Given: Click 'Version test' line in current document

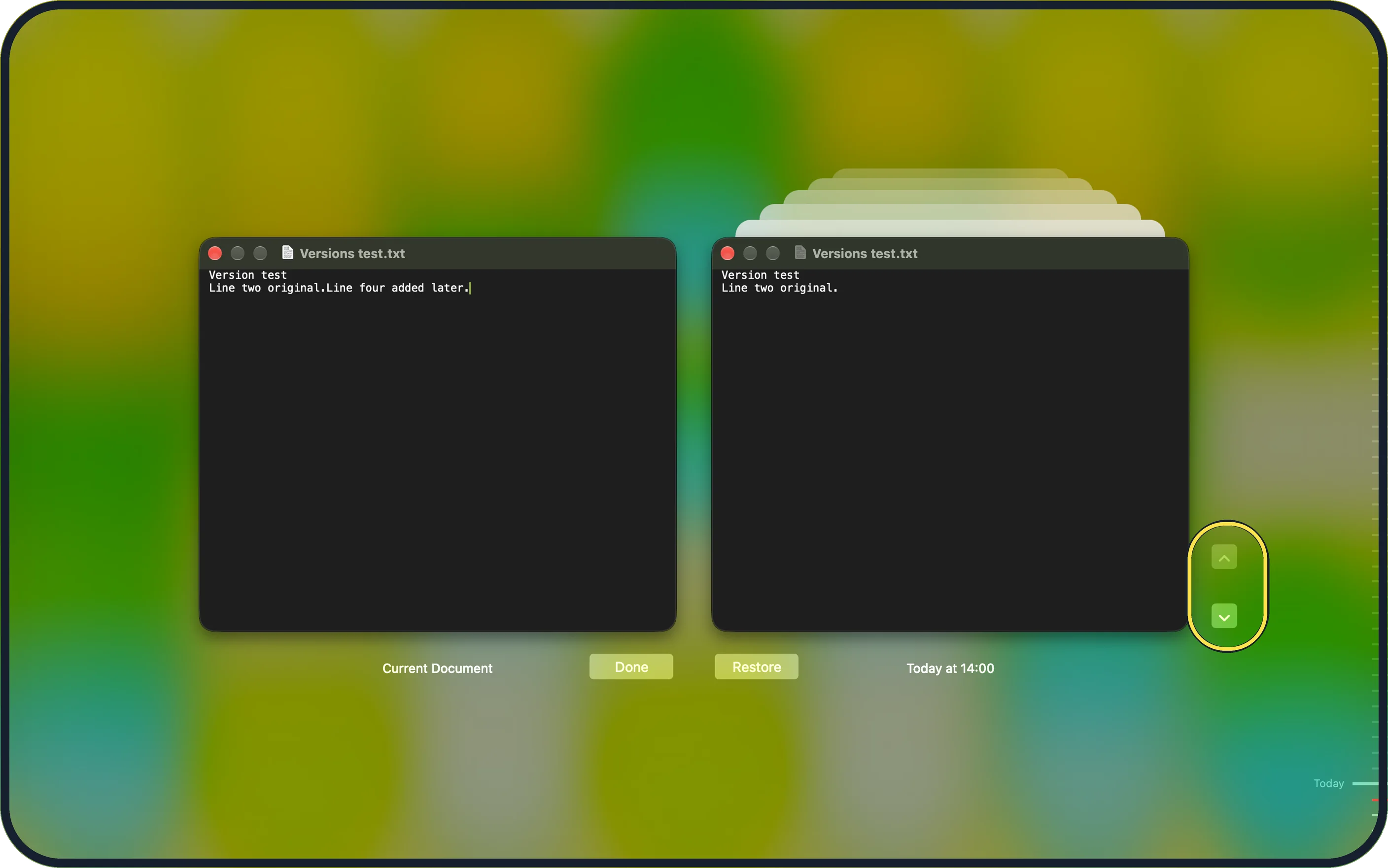Looking at the screenshot, I should coord(247,275).
